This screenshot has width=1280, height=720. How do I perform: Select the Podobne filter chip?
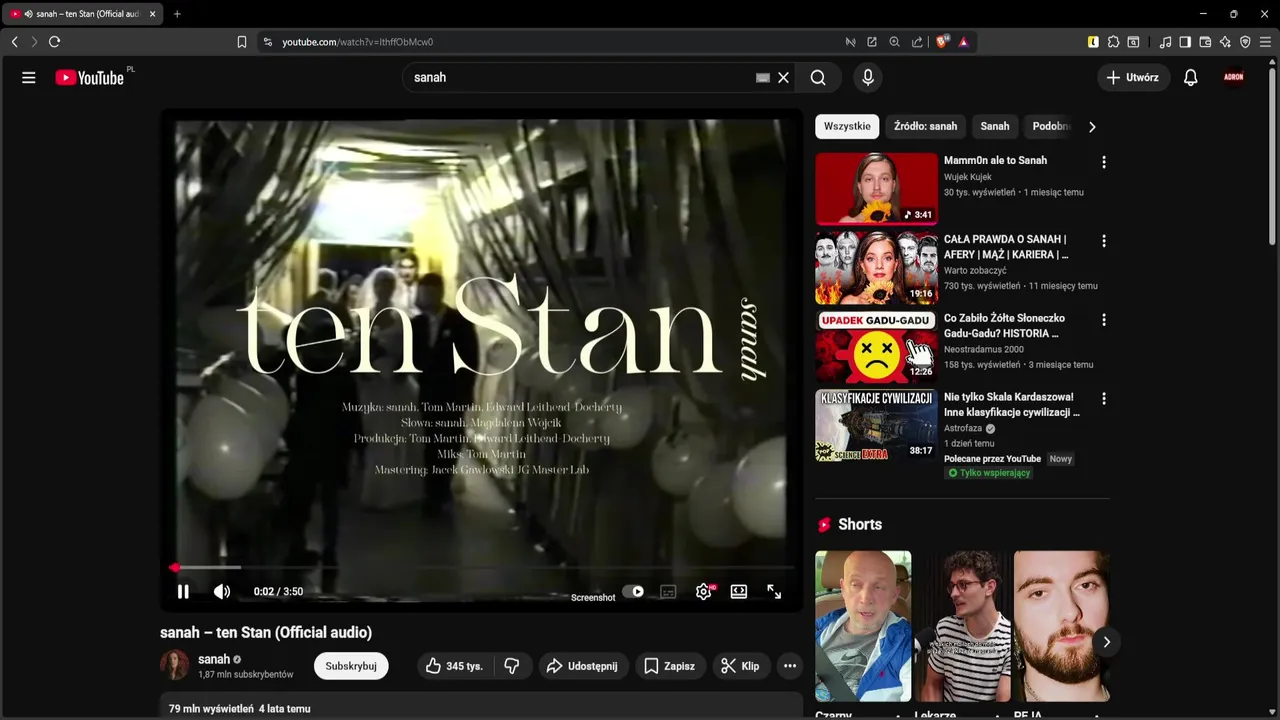[x=1050, y=127]
